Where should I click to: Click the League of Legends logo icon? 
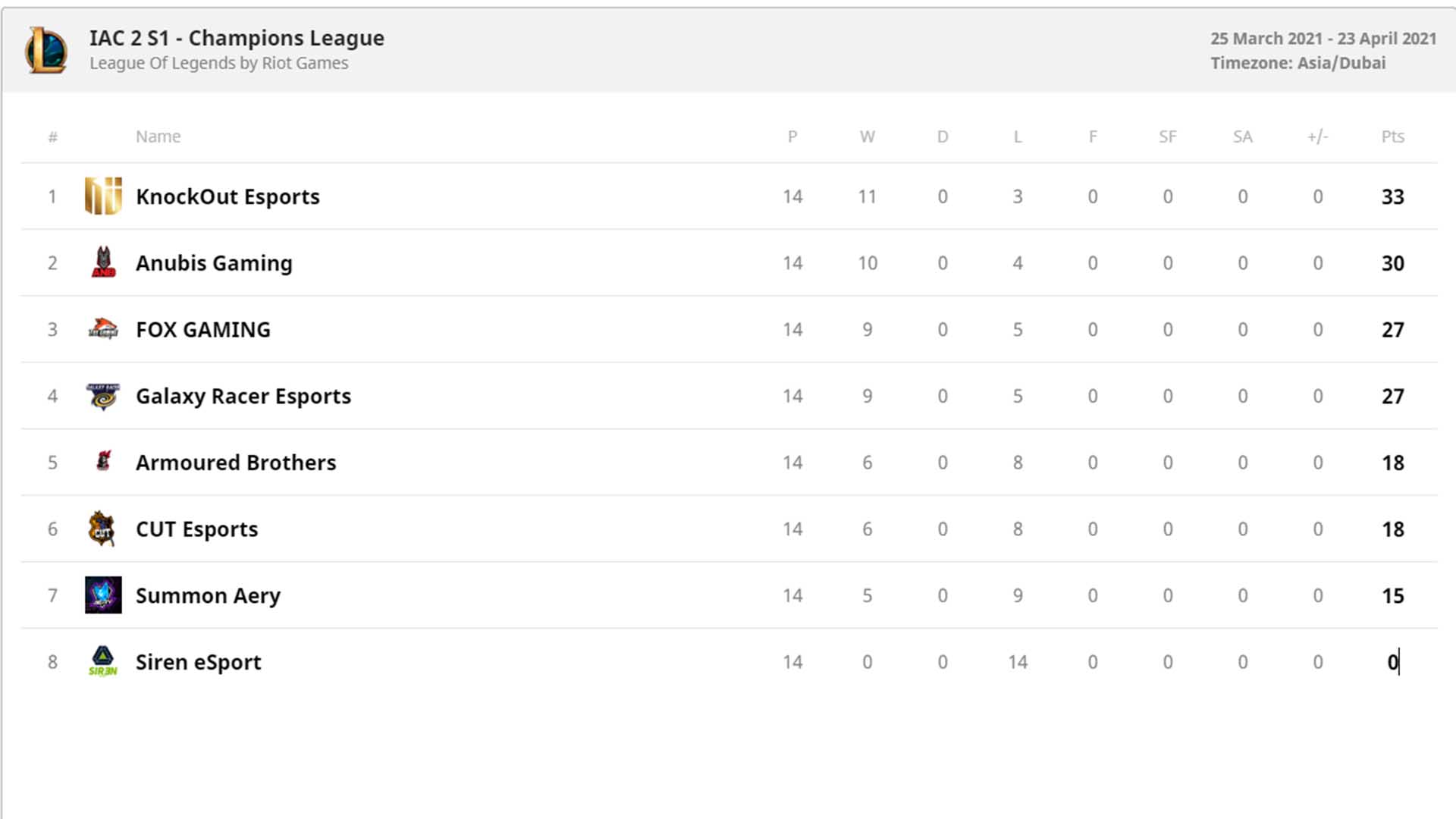pyautogui.click(x=46, y=50)
